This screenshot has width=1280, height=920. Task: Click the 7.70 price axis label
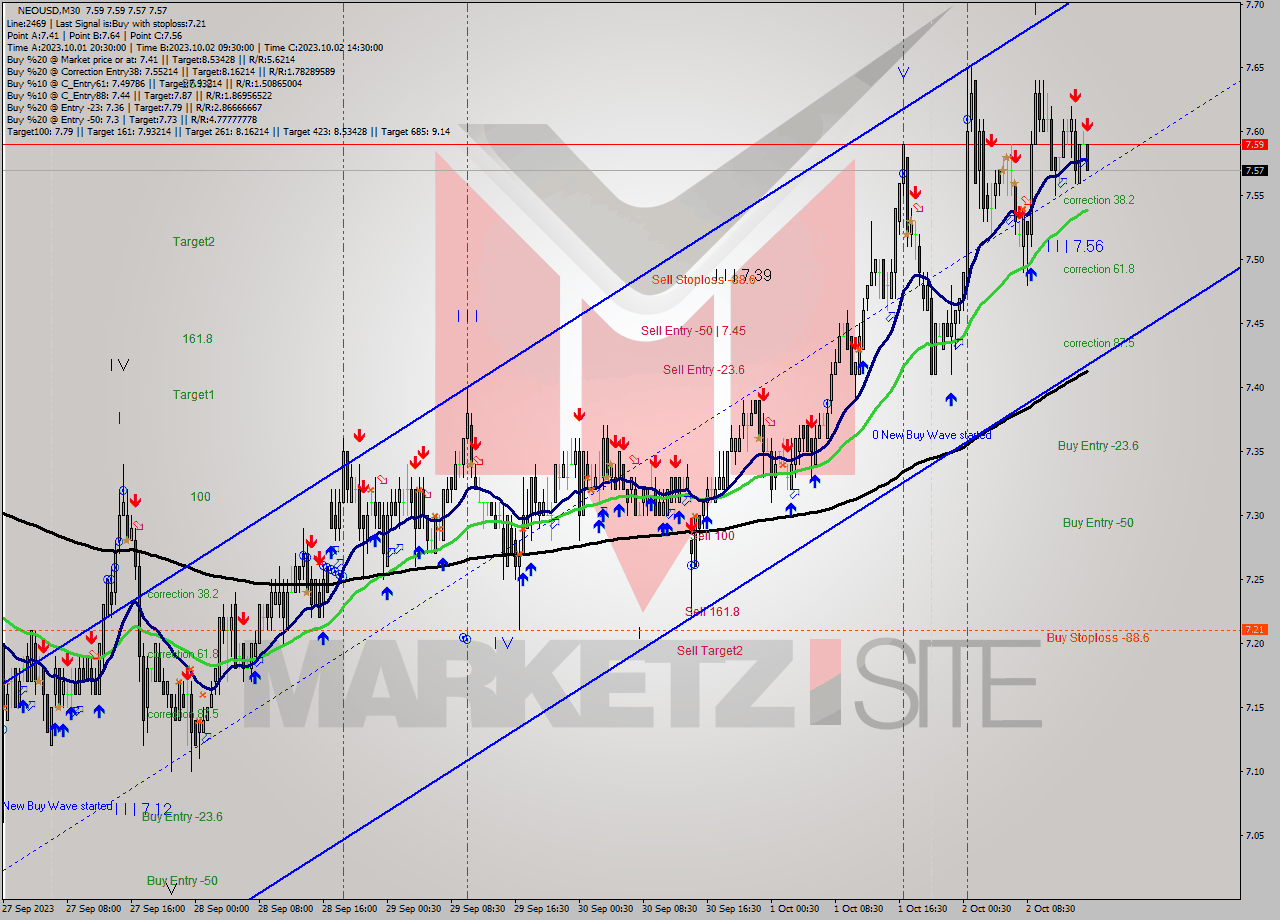point(1254,4)
